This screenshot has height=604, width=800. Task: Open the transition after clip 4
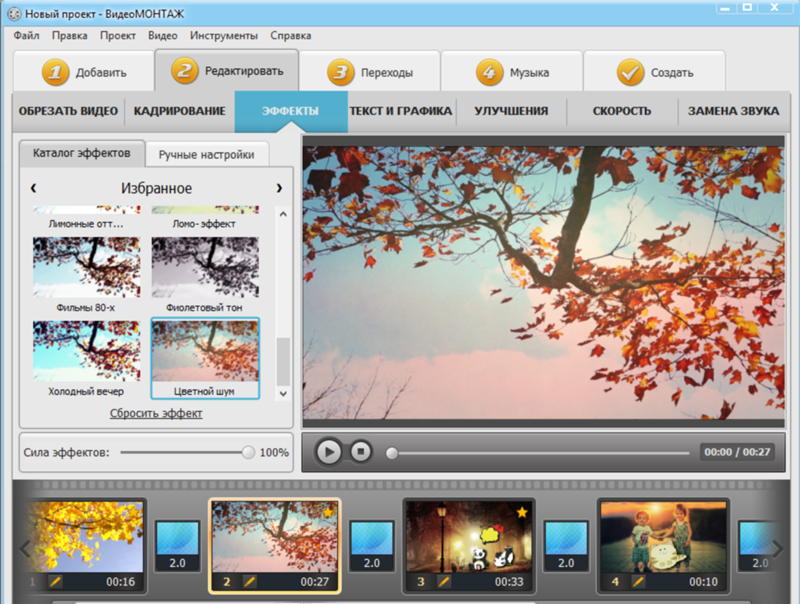point(757,545)
